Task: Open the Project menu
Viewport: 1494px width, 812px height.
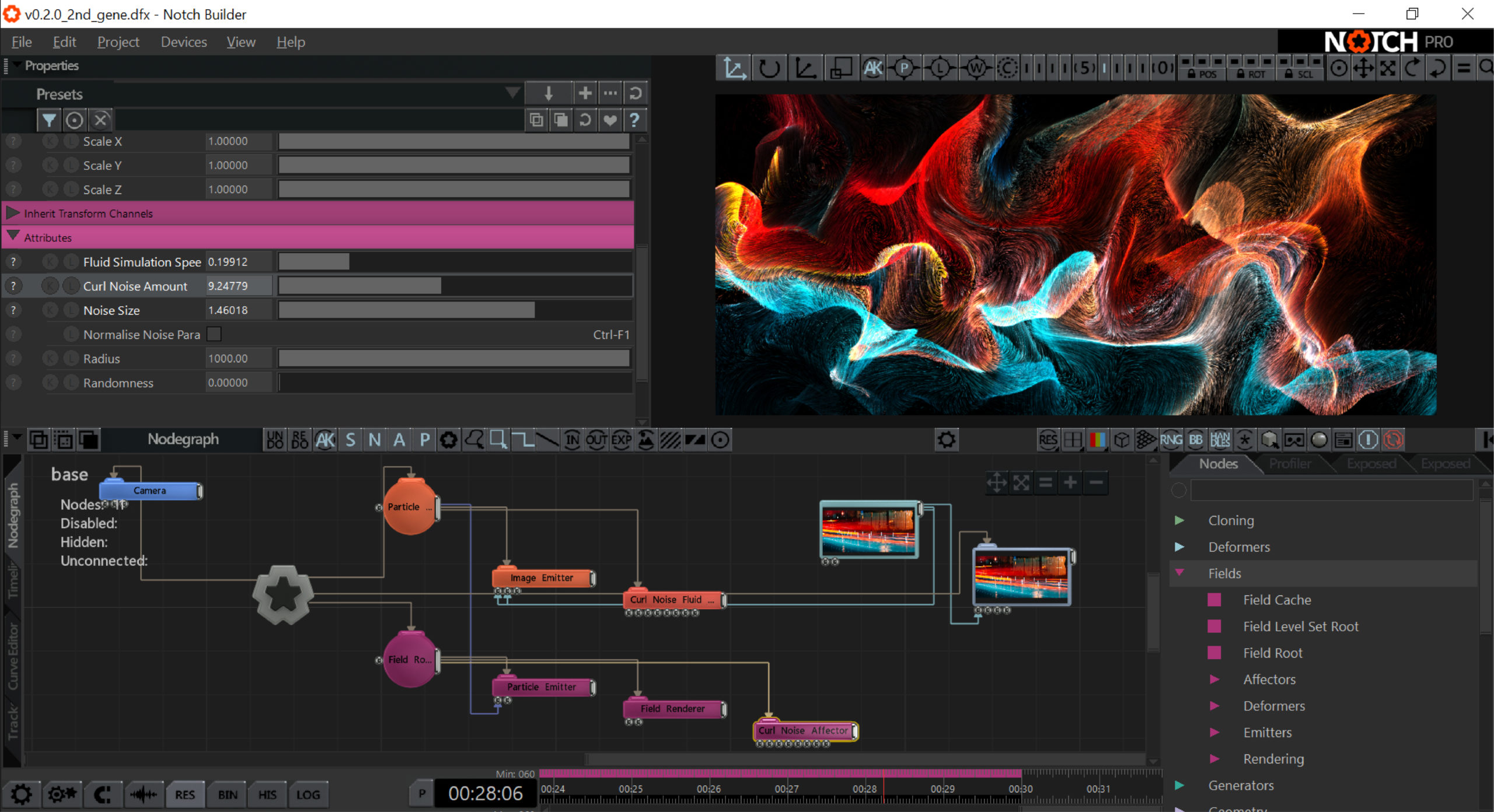Action: pos(118,42)
